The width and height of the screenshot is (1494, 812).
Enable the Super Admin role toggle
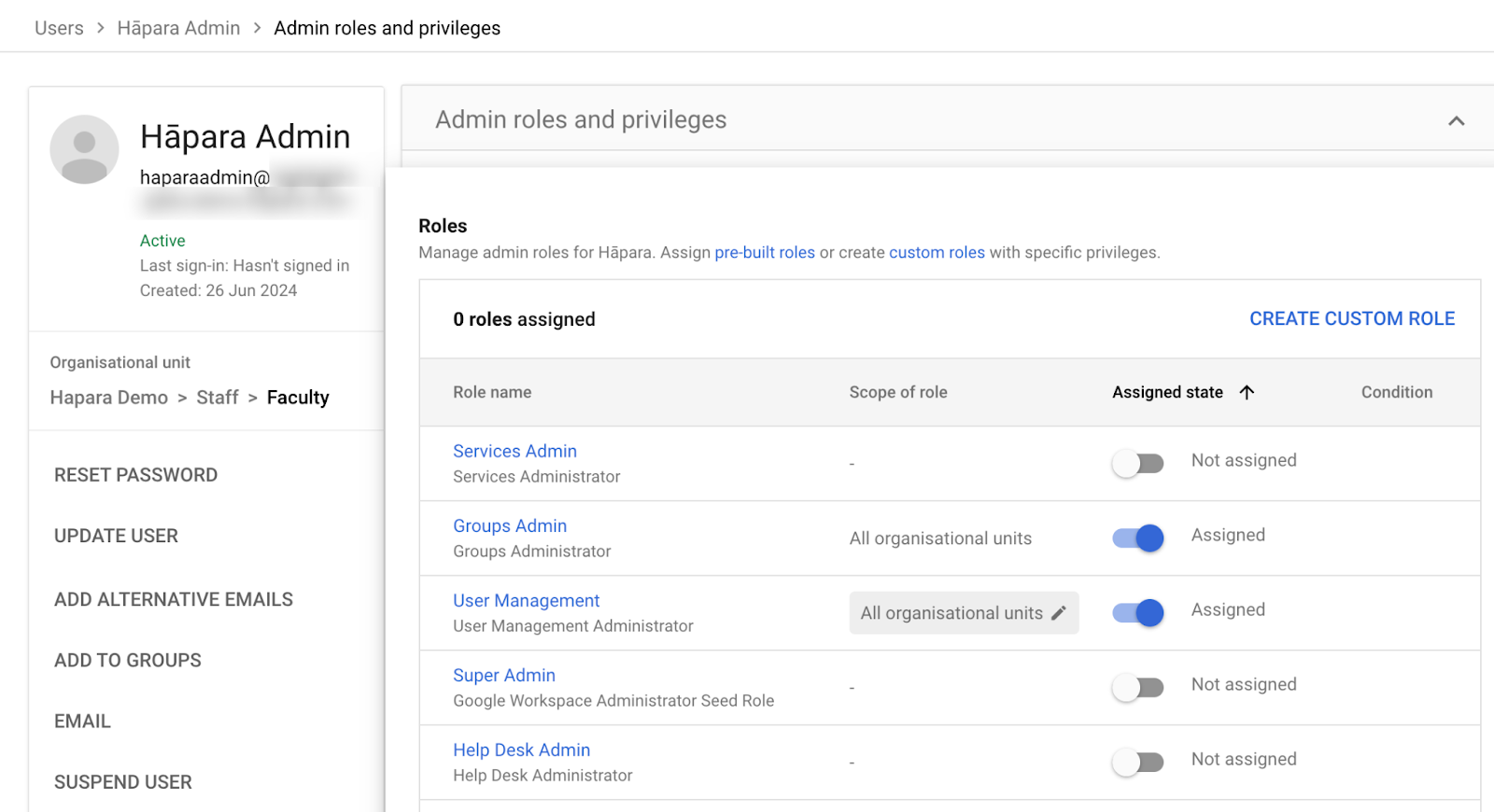1137,687
